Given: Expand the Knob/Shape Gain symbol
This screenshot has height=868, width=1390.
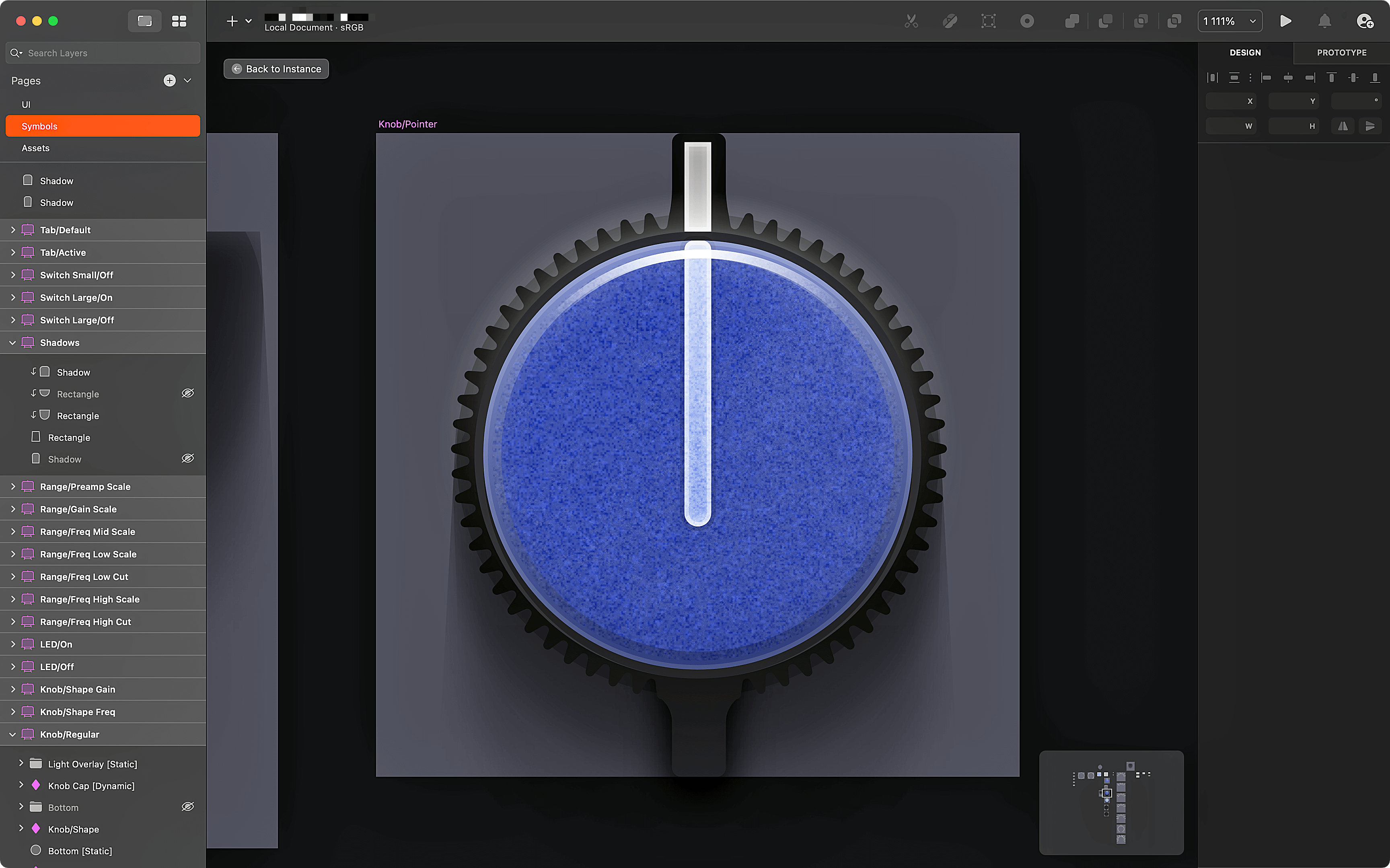Looking at the screenshot, I should [12, 689].
